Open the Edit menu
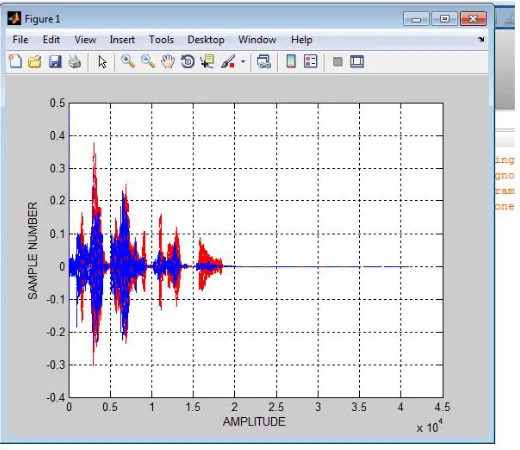Screen dimensions: 520x450 pos(51,40)
